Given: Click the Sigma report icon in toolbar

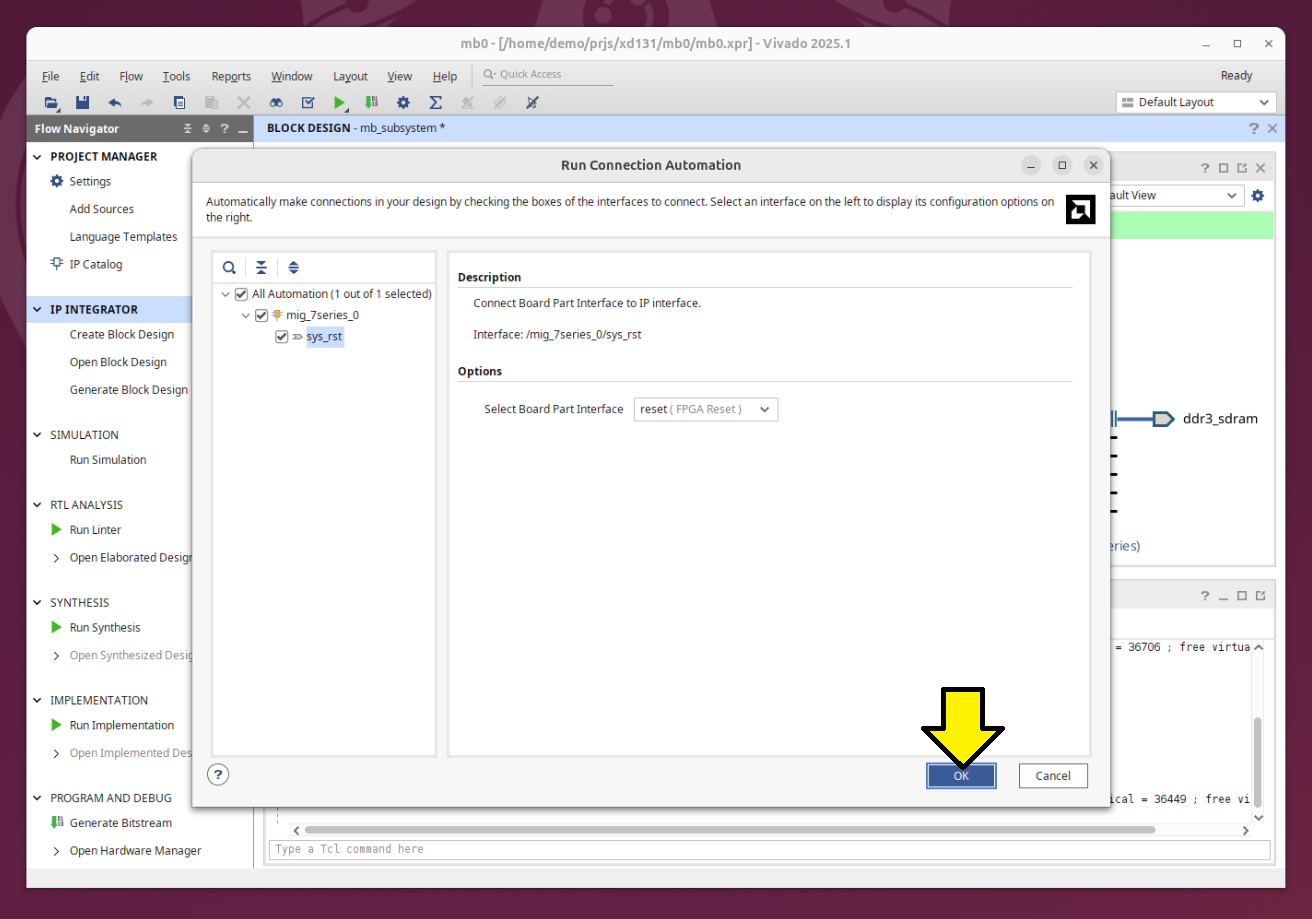Looking at the screenshot, I should pos(435,102).
